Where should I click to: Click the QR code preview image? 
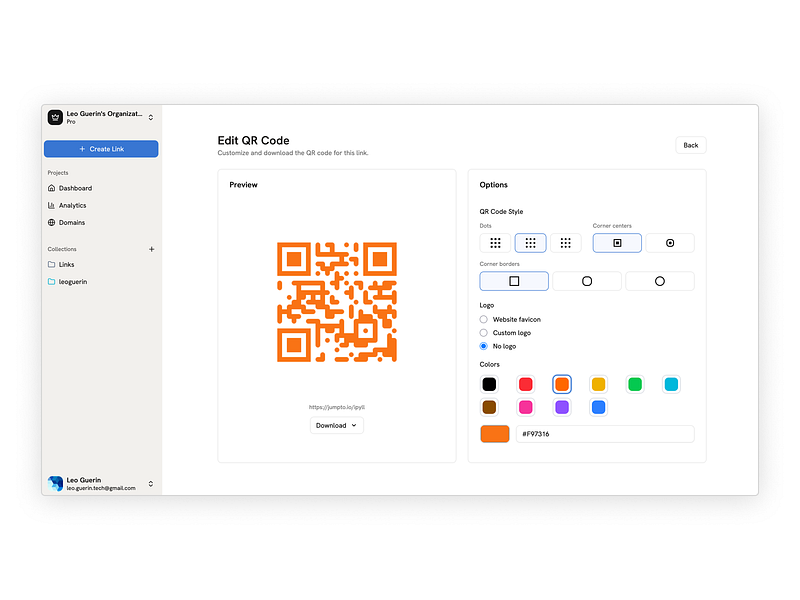pos(337,302)
